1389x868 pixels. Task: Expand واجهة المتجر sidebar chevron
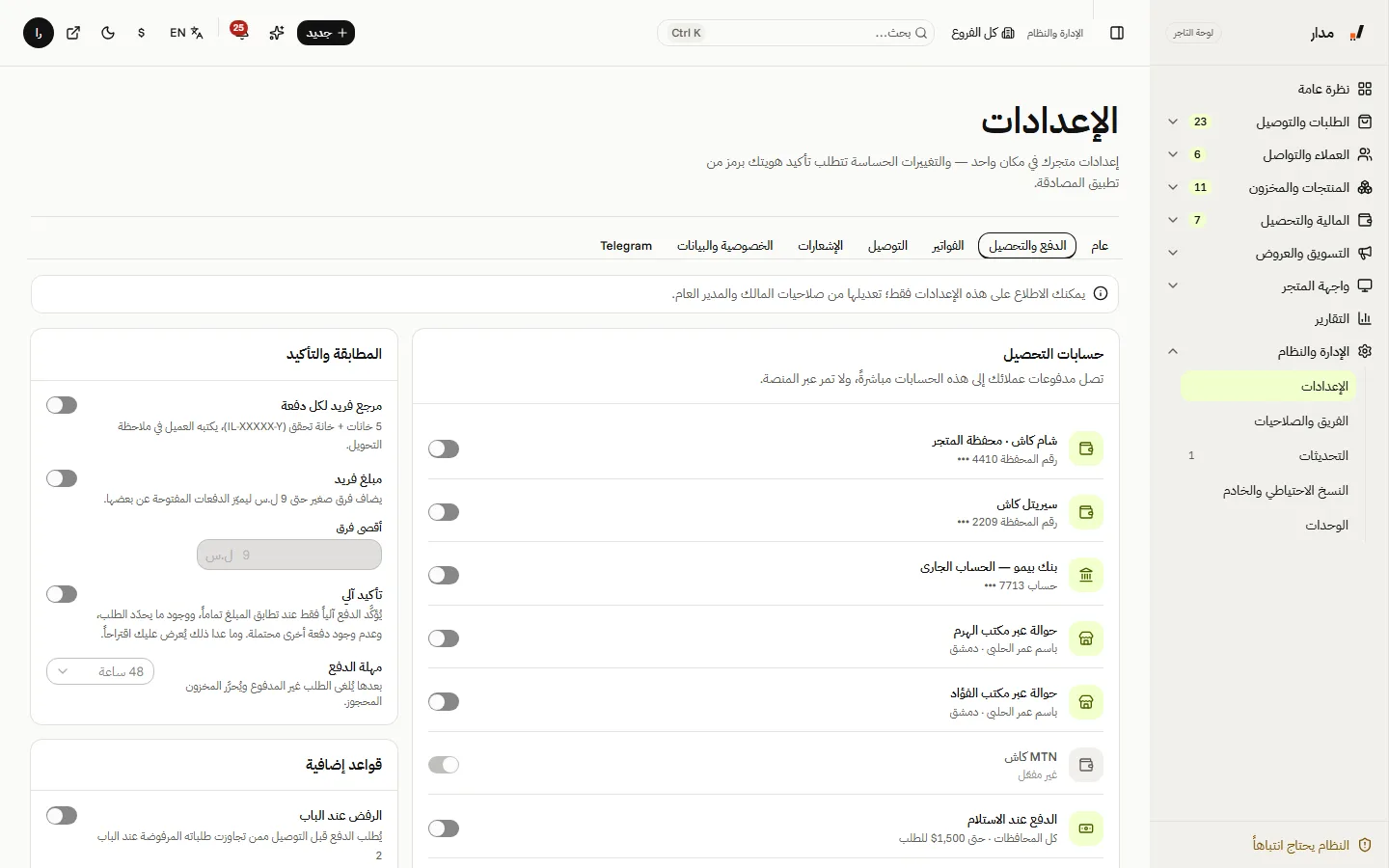pos(1173,285)
